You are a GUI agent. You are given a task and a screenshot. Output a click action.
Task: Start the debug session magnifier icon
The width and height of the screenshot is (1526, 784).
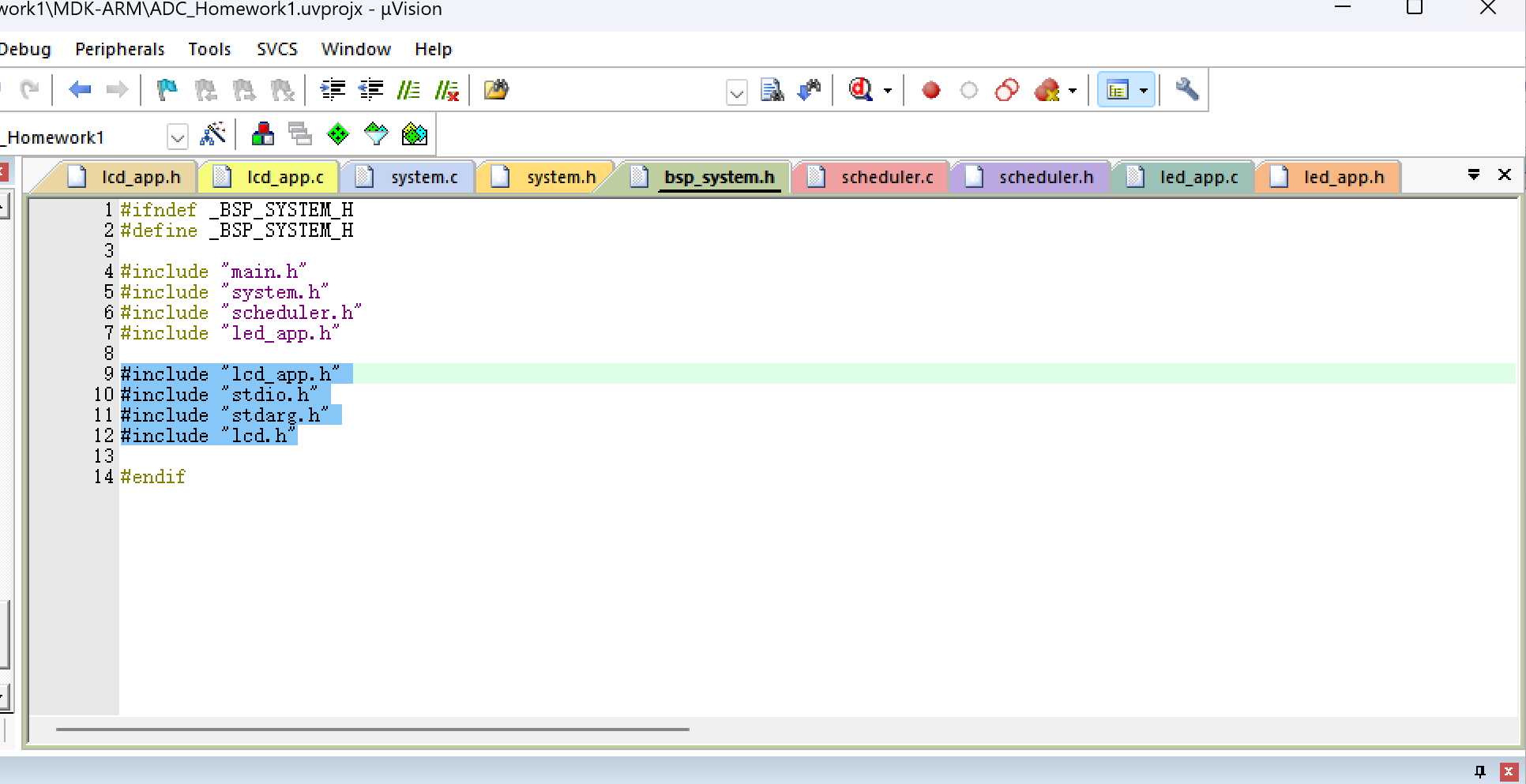[x=861, y=90]
